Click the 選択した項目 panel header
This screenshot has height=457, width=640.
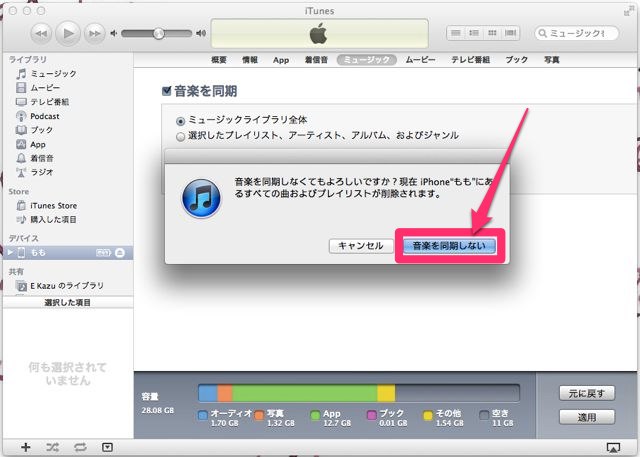click(68, 303)
